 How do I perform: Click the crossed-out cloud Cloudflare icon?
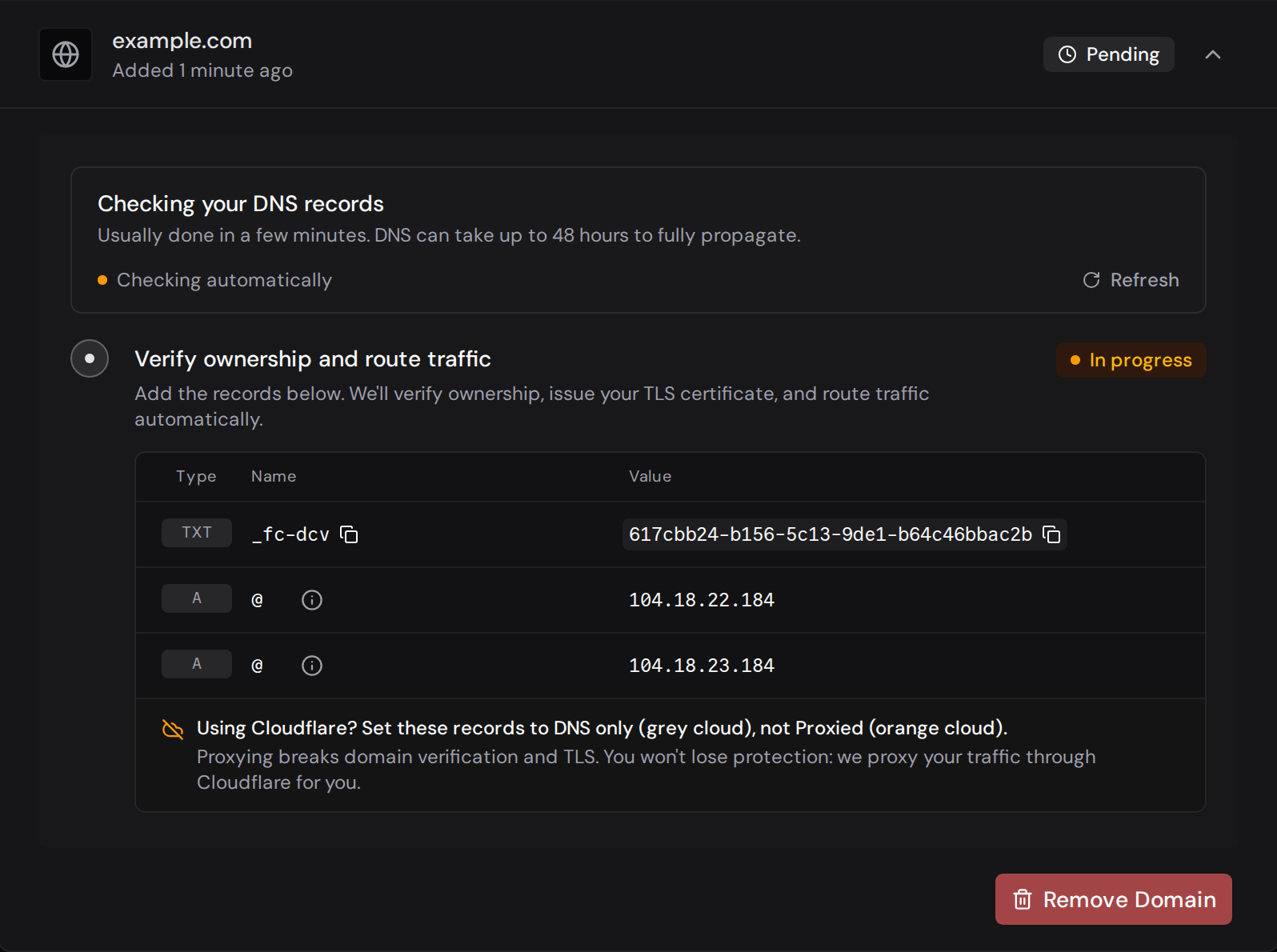point(173,729)
